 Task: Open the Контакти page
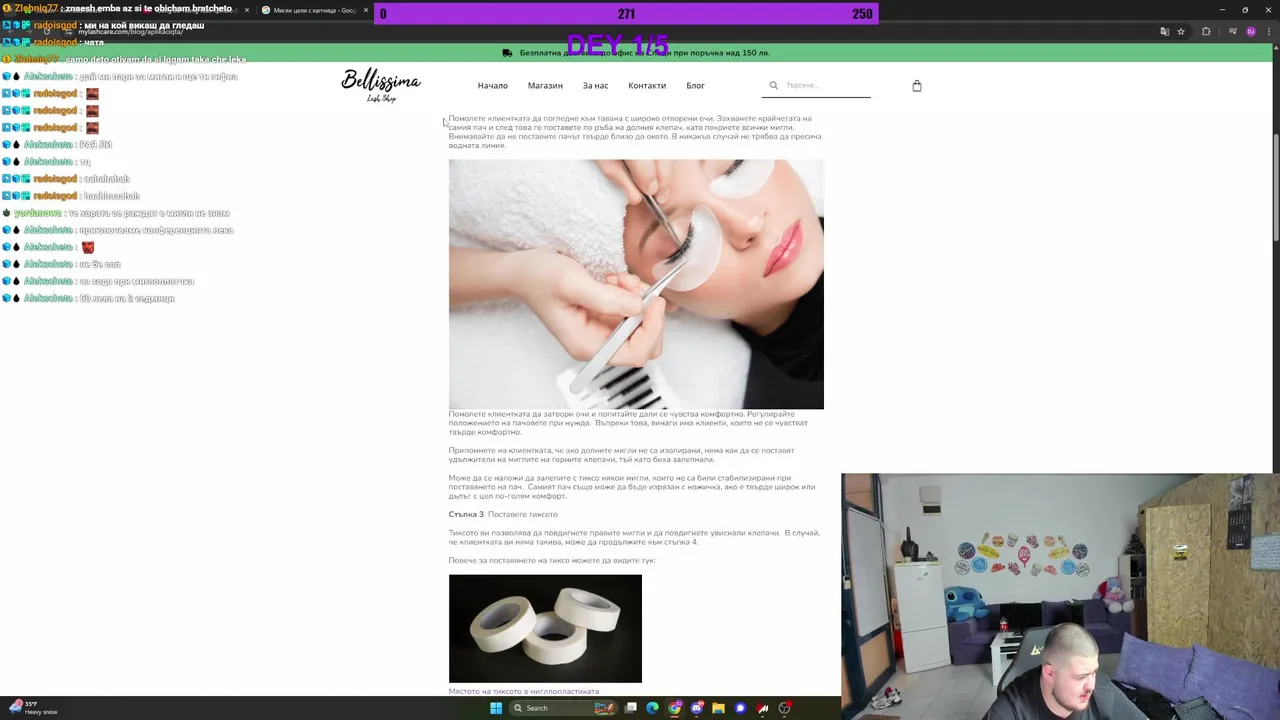click(x=647, y=86)
